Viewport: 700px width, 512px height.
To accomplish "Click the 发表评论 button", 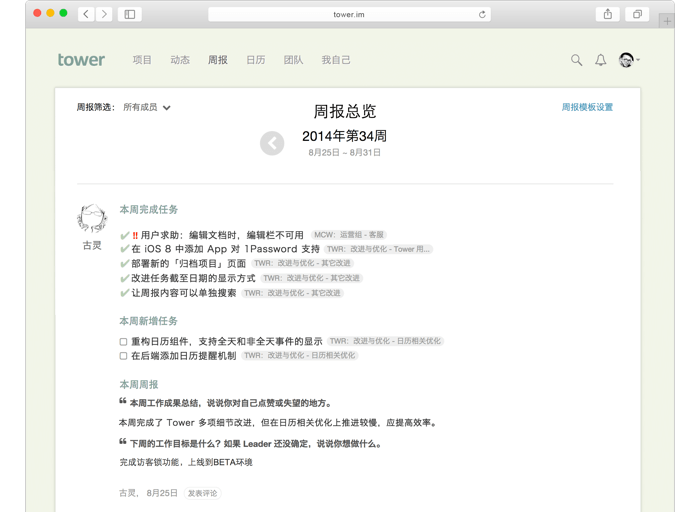I will [202, 493].
